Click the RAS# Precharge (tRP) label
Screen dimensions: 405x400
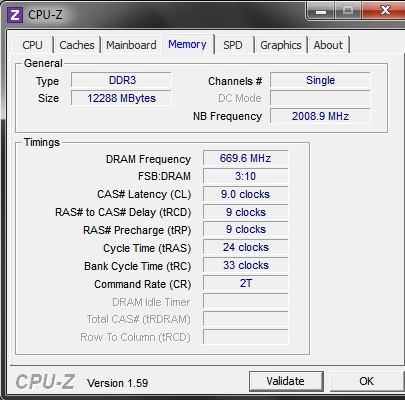137,230
